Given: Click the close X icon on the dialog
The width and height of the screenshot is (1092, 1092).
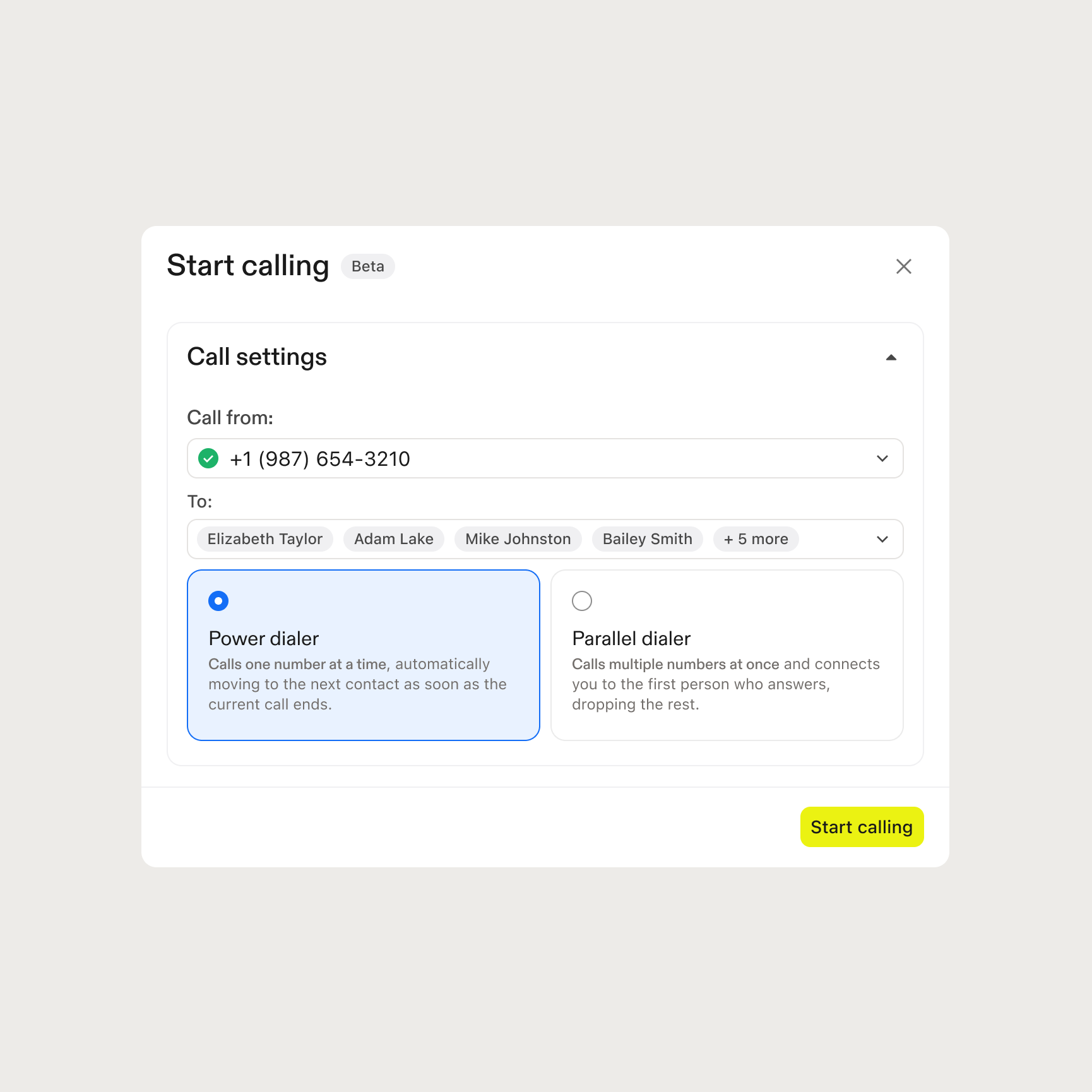Looking at the screenshot, I should (x=904, y=266).
